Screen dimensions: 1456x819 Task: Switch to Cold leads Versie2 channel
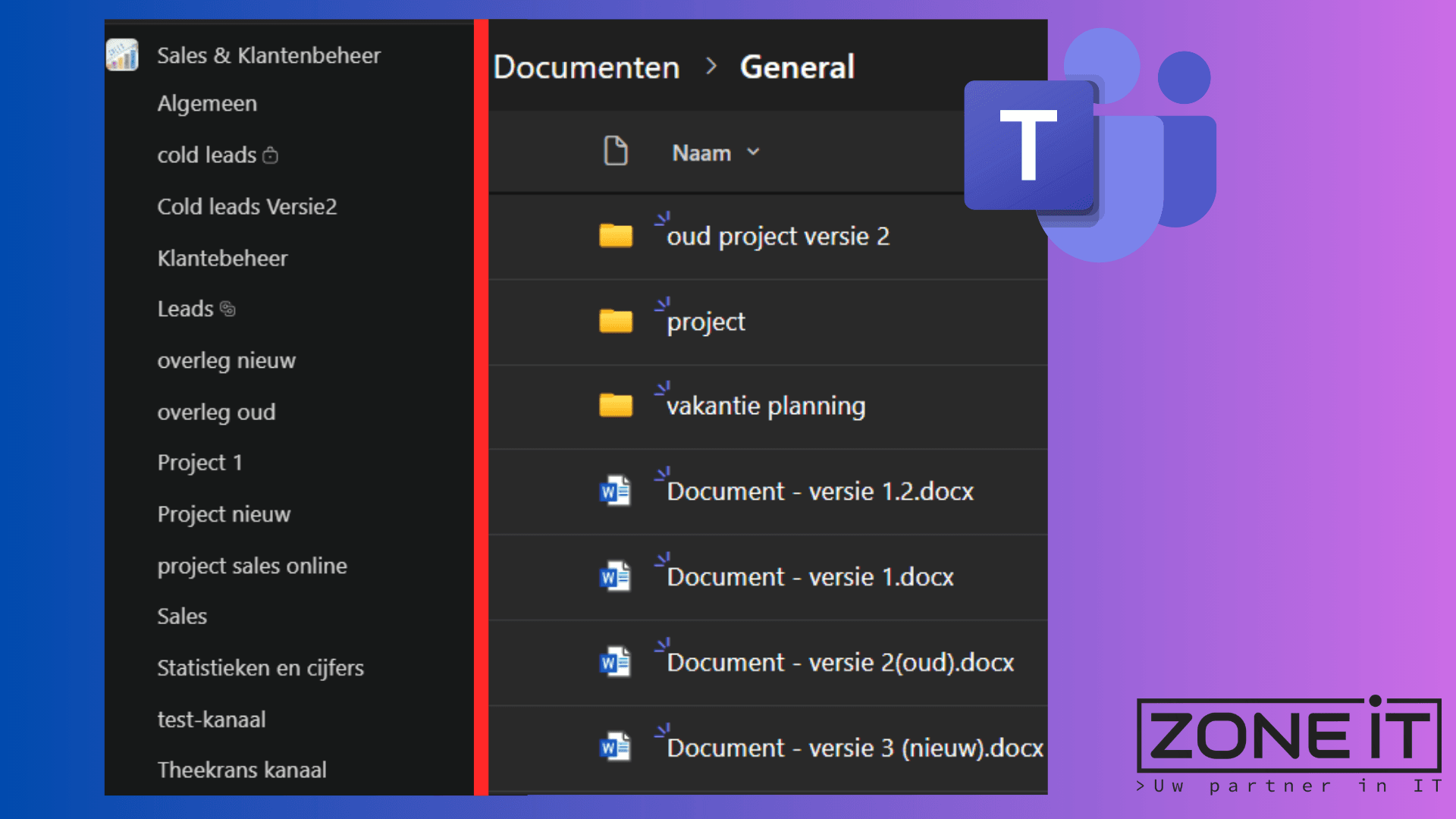pos(246,206)
